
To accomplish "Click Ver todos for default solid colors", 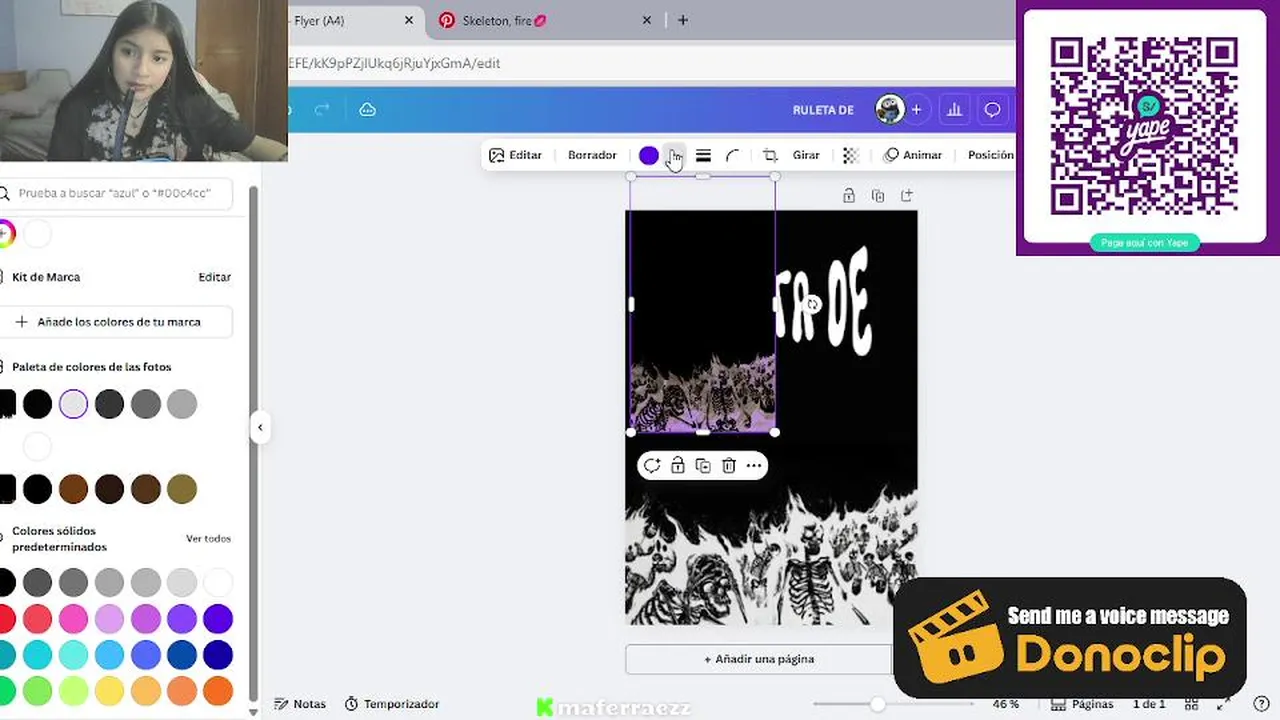I will pyautogui.click(x=208, y=538).
